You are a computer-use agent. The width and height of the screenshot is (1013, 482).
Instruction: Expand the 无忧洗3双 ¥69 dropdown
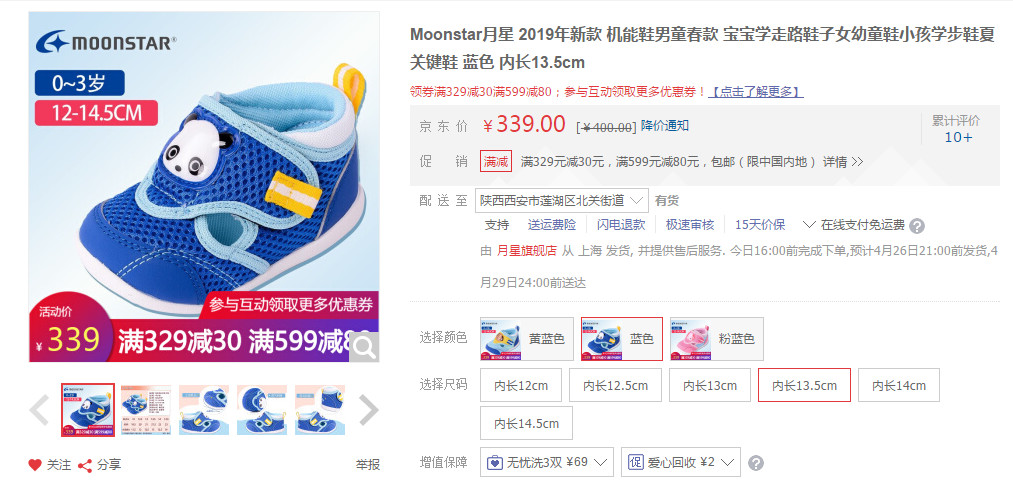pyautogui.click(x=547, y=463)
